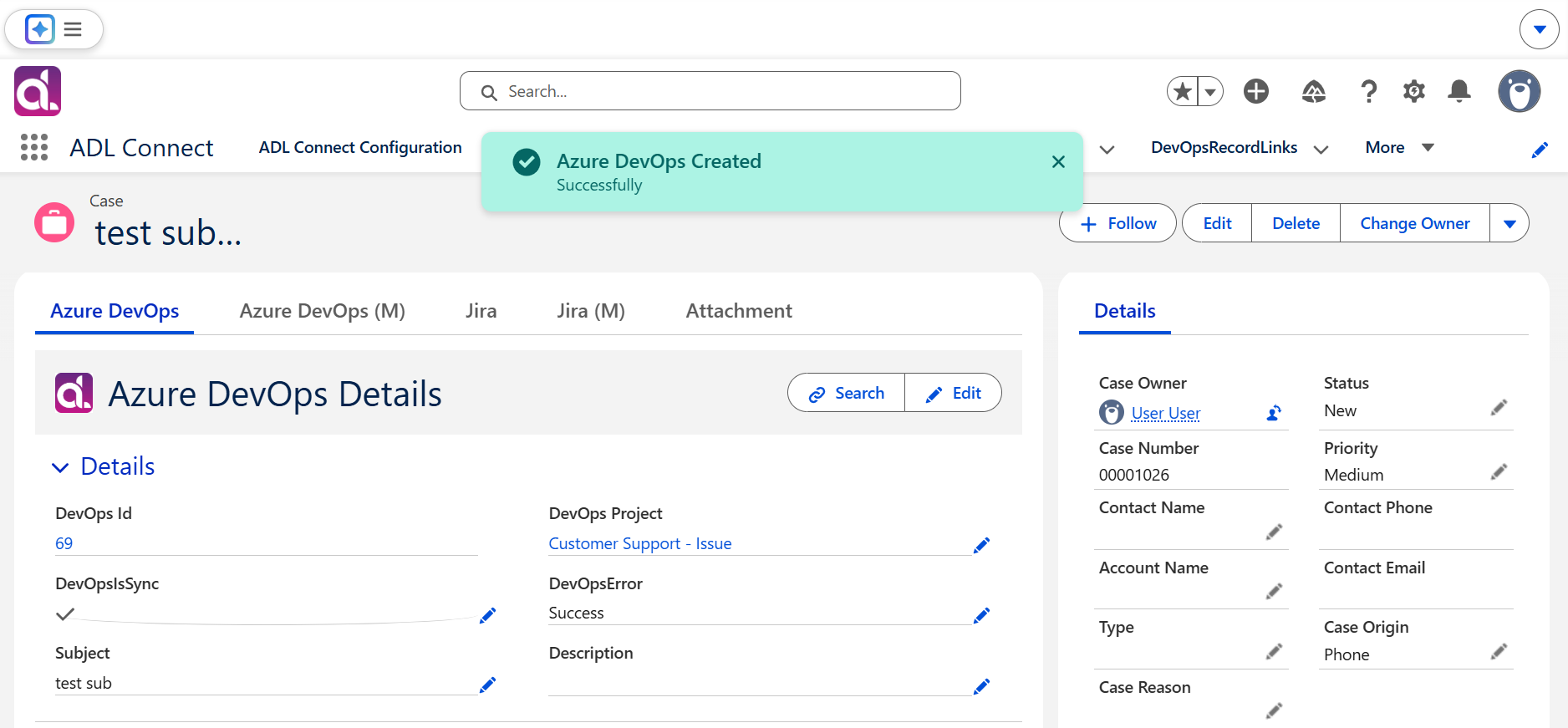Open the App Launcher grid icon
The height and width of the screenshot is (728, 1568).
[x=34, y=147]
